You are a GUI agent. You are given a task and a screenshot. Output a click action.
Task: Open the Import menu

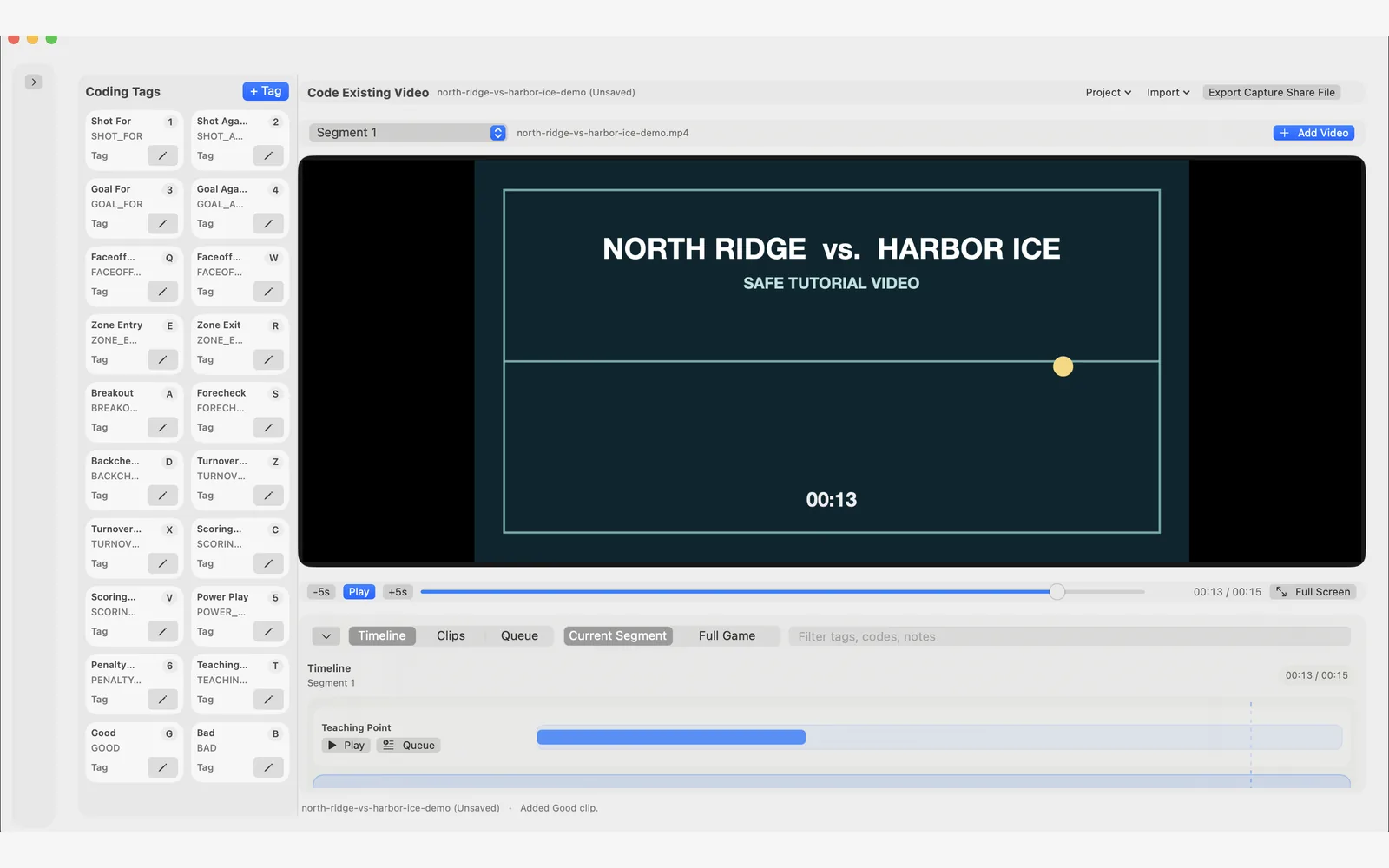tap(1168, 92)
